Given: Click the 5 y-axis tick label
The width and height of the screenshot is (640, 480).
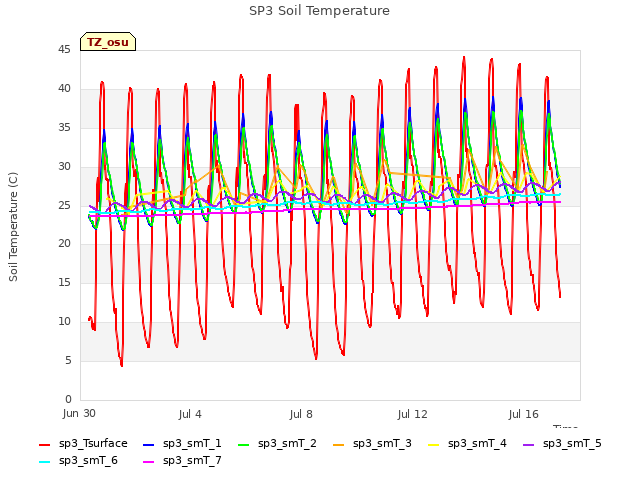Looking at the screenshot, I should 68,360.
